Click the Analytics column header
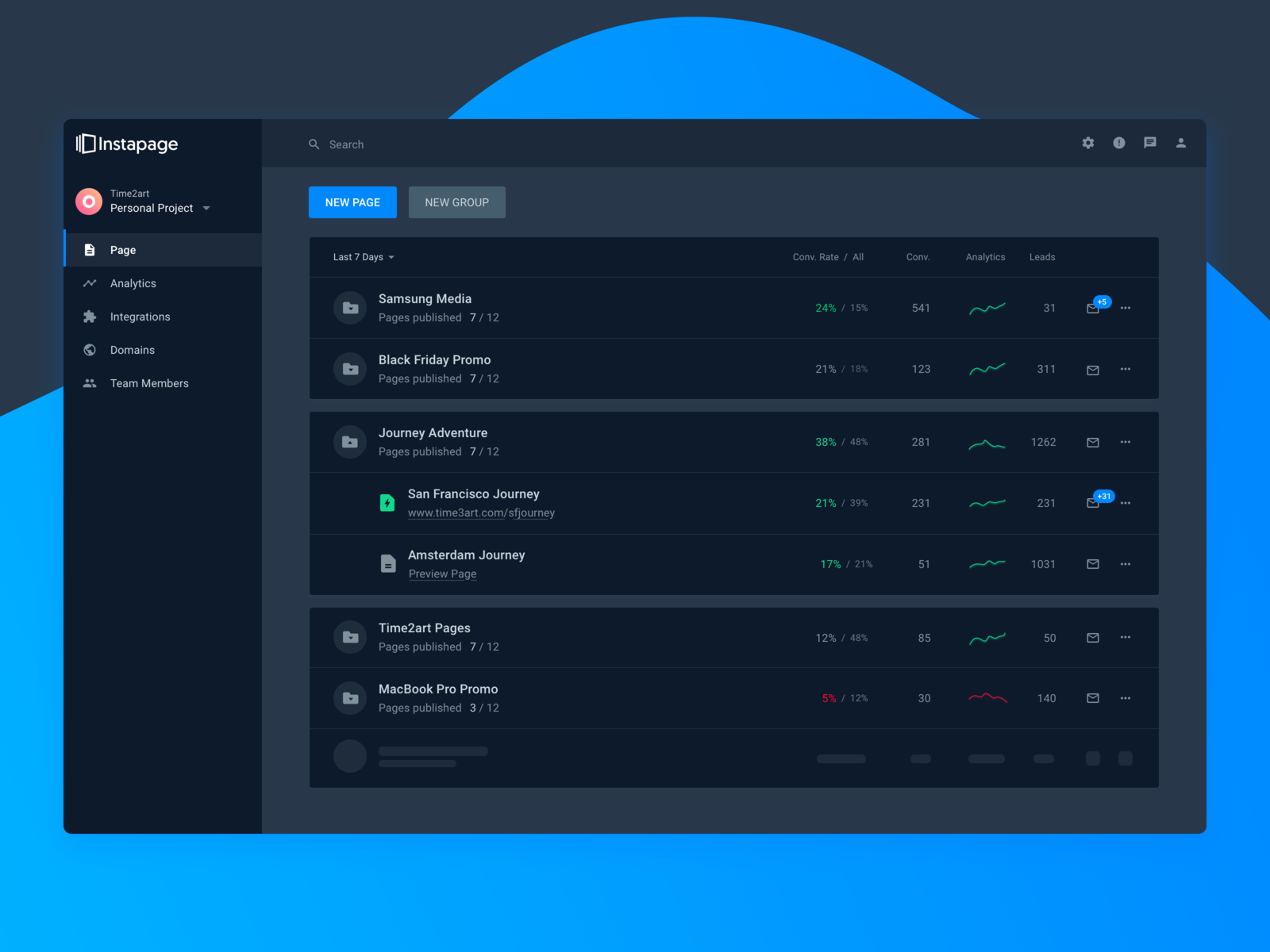Viewport: 1270px width, 952px height. coord(986,257)
